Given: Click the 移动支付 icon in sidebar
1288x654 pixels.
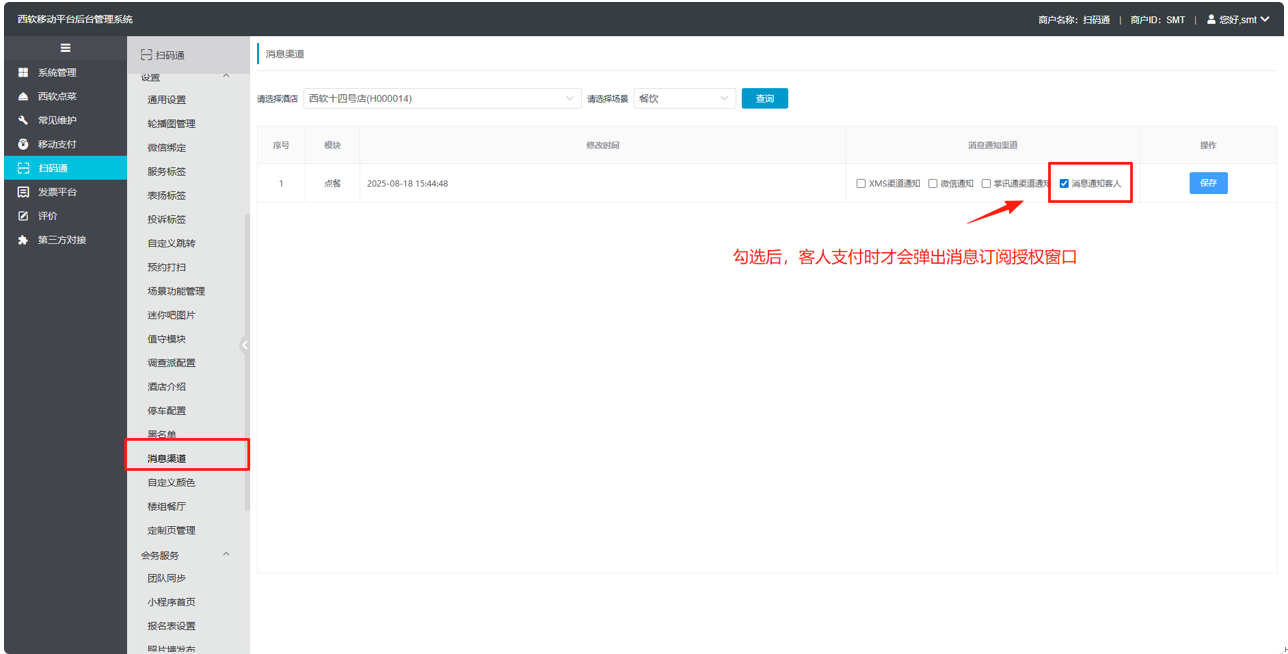Looking at the screenshot, I should [x=23, y=144].
